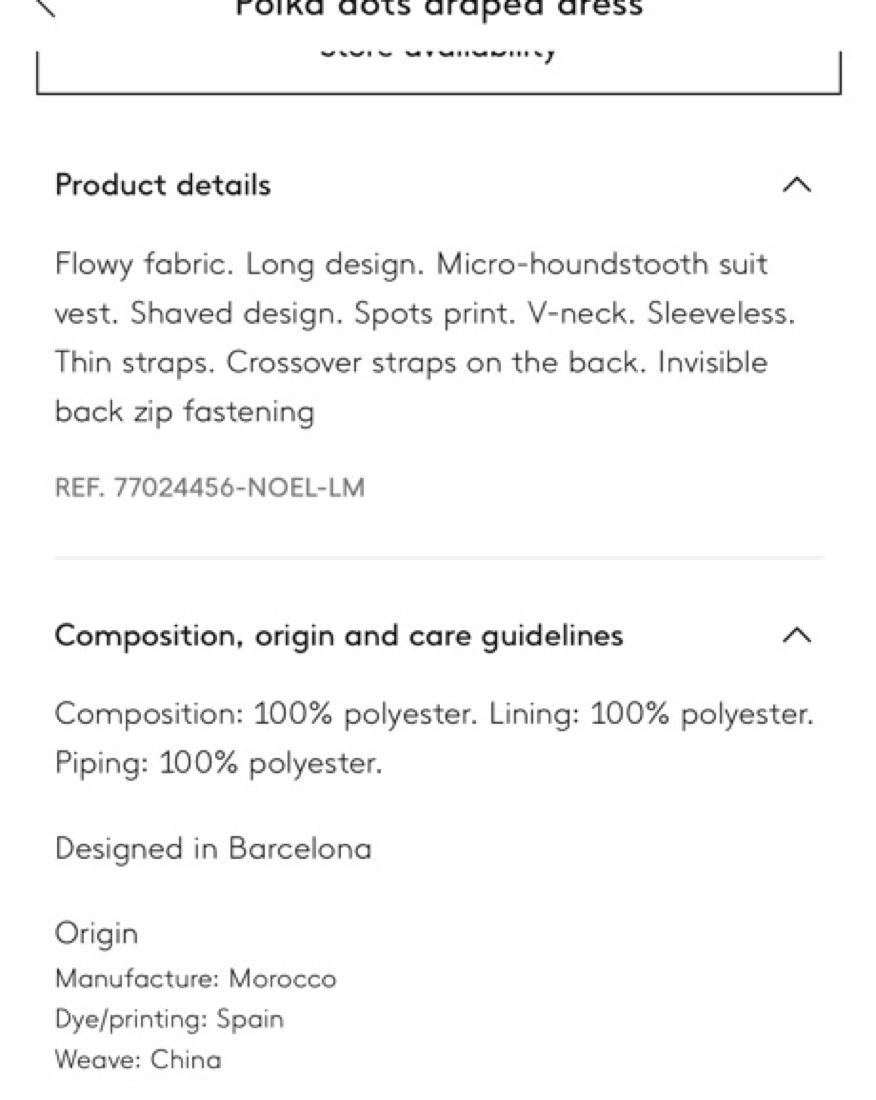This screenshot has height=1100, width=876.
Task: Tap the Polka dots draped dress title
Action: [439, 8]
